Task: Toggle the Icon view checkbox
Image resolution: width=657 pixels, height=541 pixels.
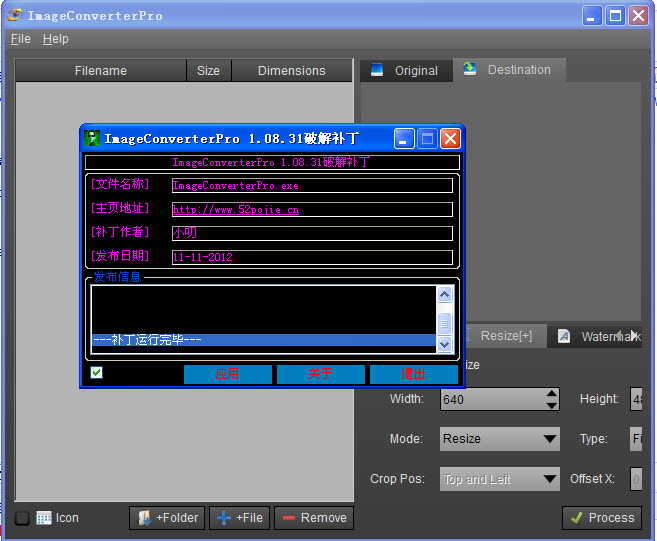Action: tap(22, 518)
